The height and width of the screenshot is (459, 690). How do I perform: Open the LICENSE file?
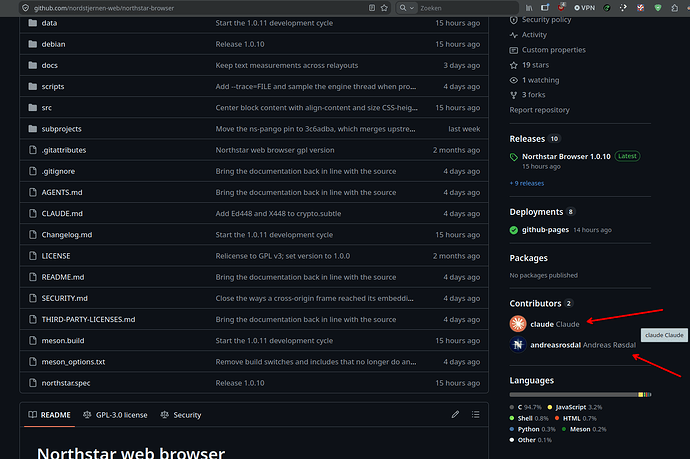click(56, 256)
